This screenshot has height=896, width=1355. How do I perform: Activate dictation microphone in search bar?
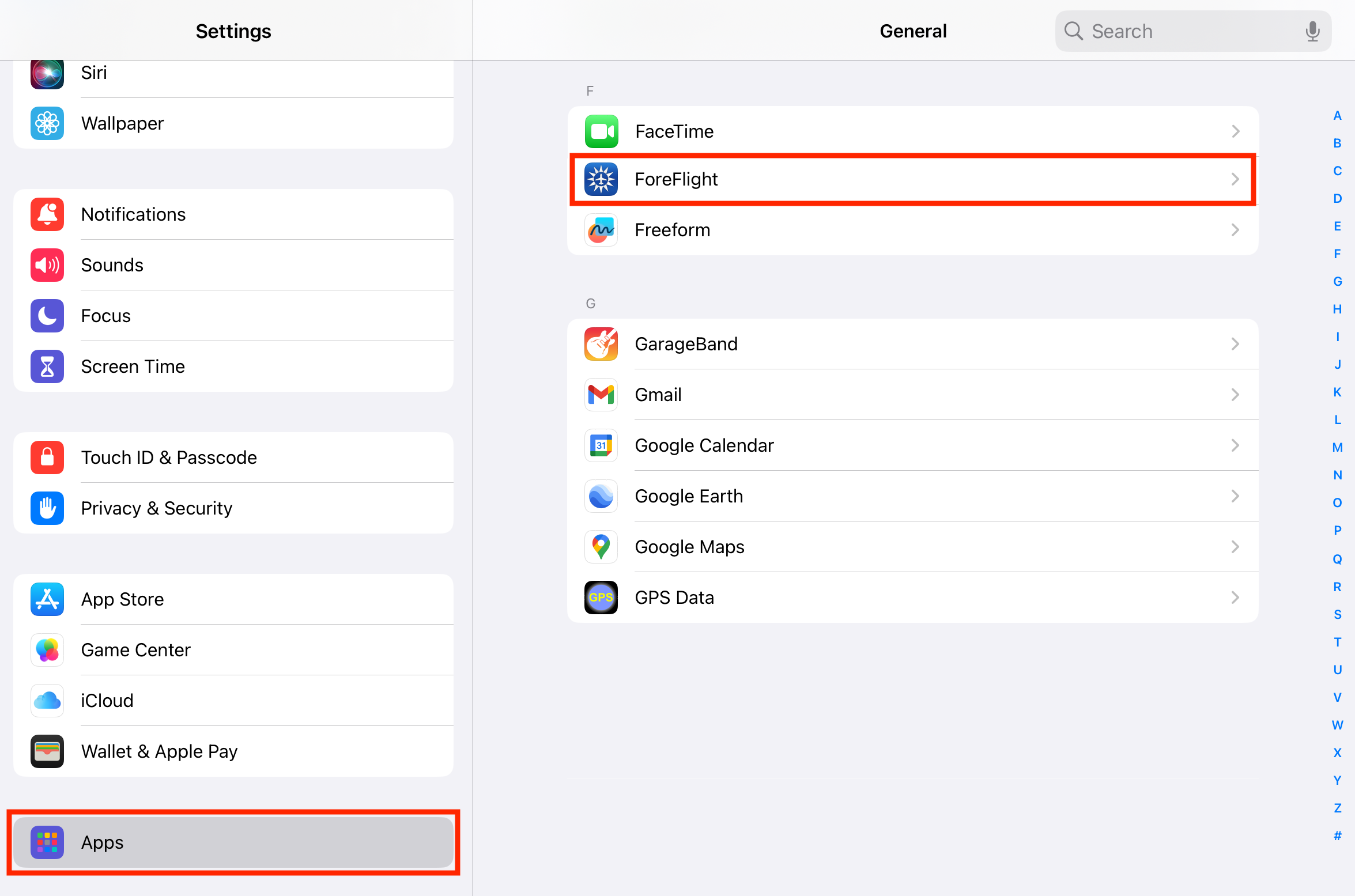coord(1312,31)
